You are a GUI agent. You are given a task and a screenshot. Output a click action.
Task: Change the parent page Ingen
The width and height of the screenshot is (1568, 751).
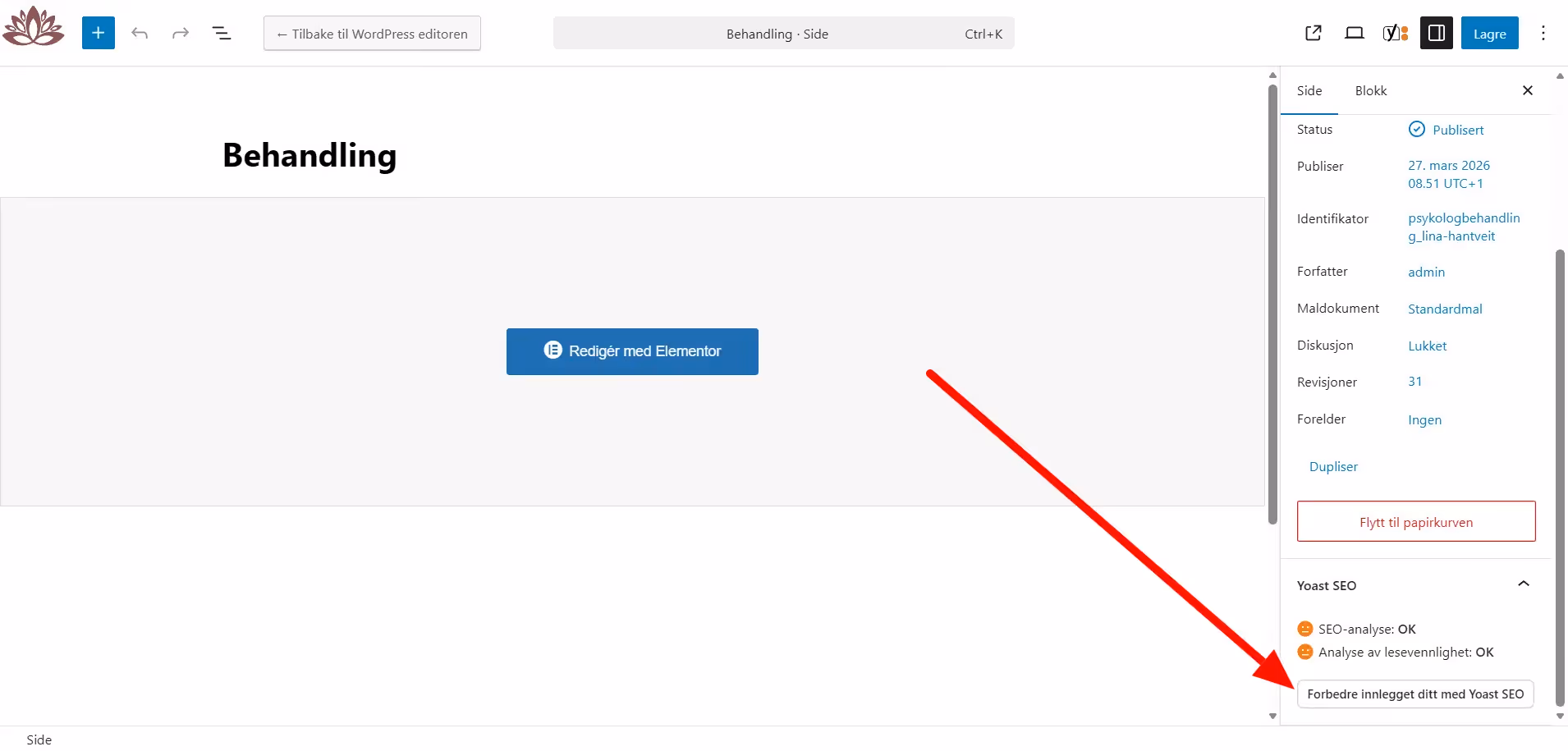point(1424,419)
